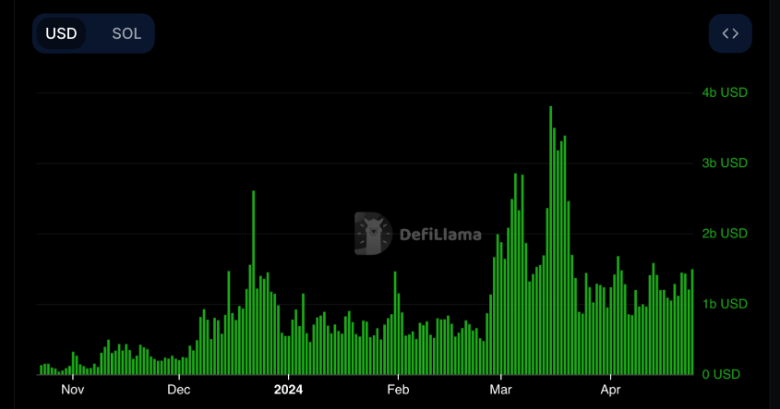Click the Dec label on time axis
The height and width of the screenshot is (409, 780).
[179, 390]
